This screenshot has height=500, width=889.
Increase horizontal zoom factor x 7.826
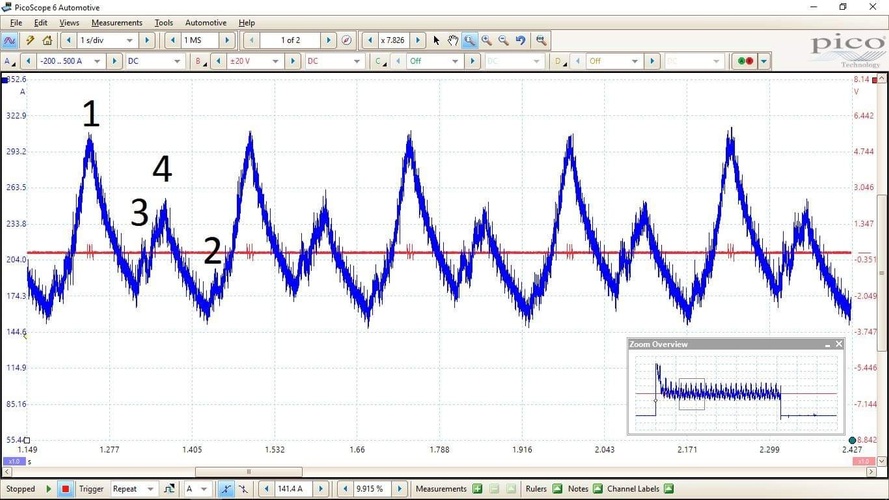[418, 40]
